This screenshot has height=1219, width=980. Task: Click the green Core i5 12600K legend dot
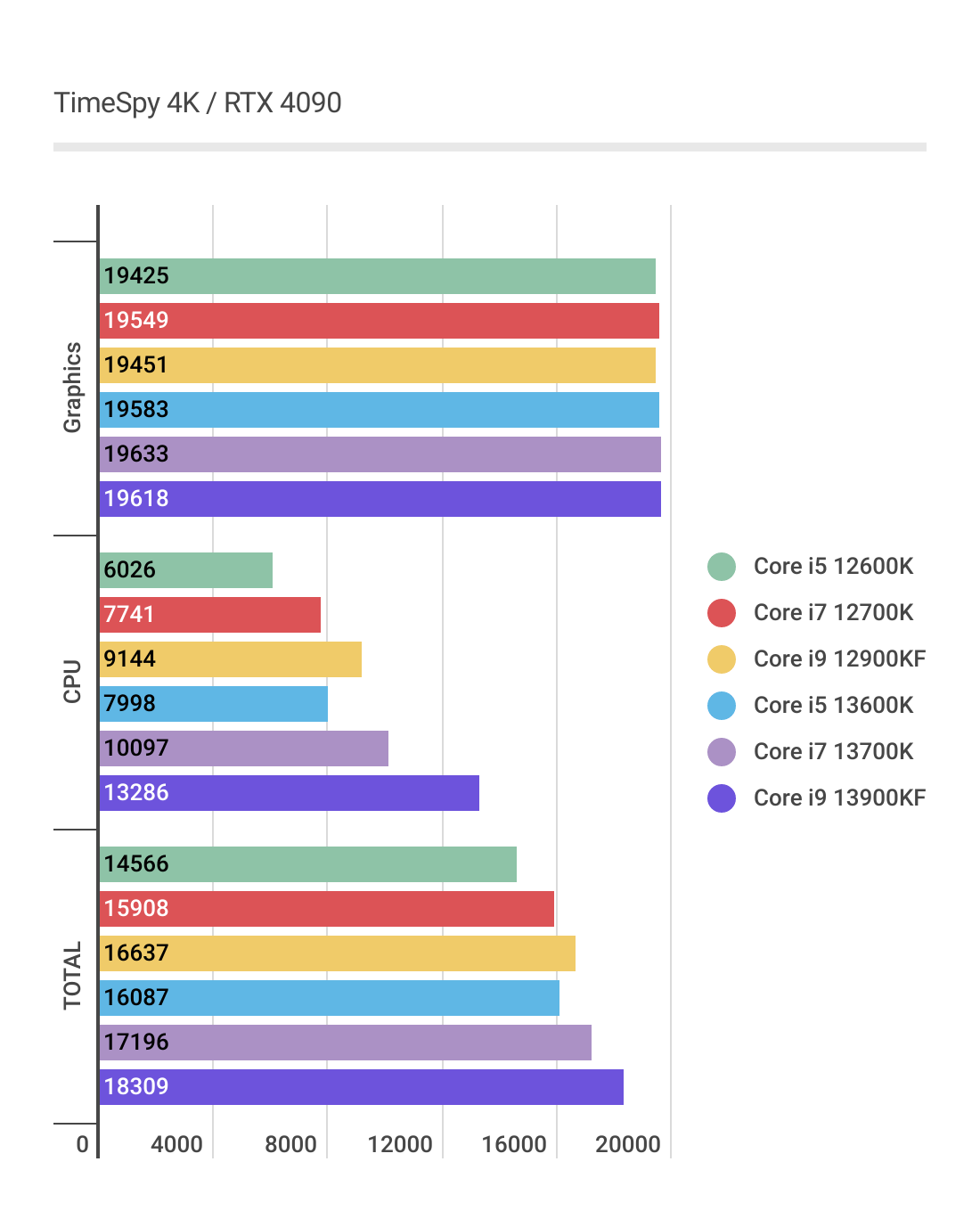pyautogui.click(x=722, y=567)
